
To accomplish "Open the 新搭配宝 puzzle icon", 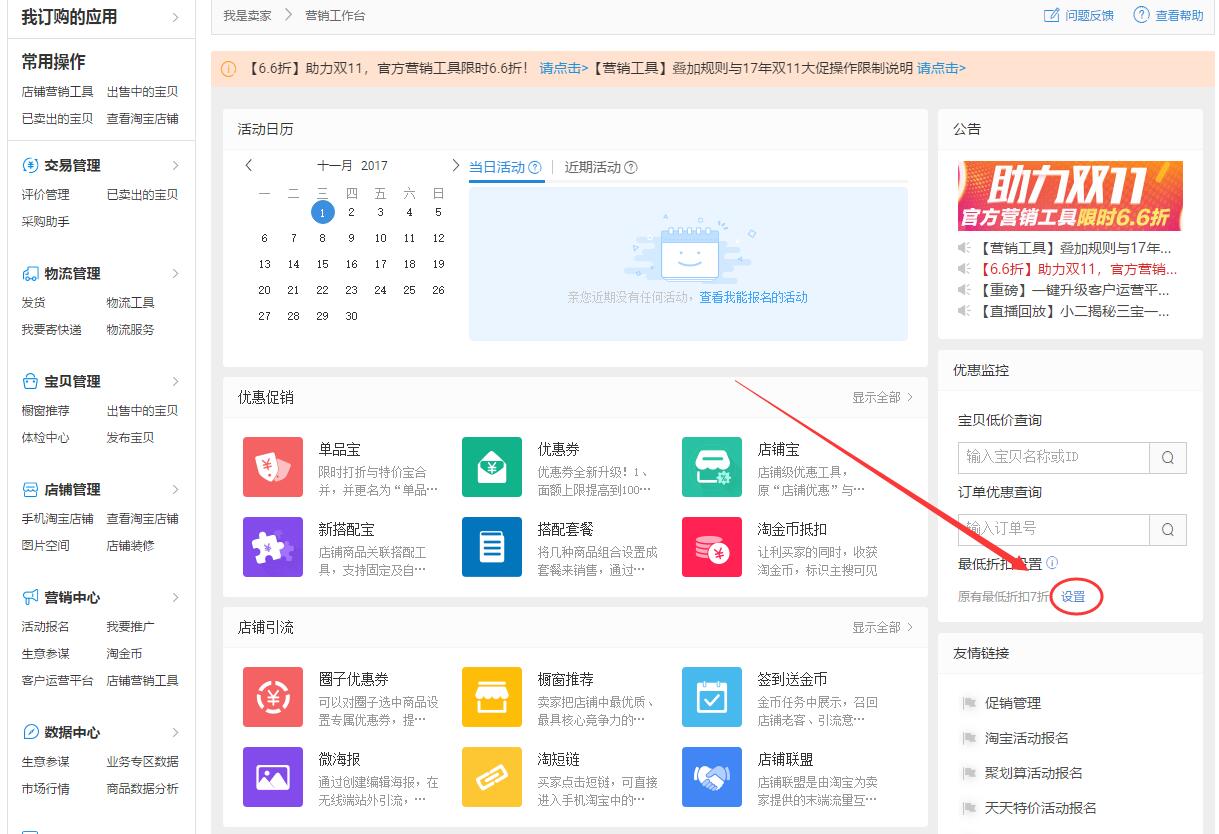I will tap(273, 547).
